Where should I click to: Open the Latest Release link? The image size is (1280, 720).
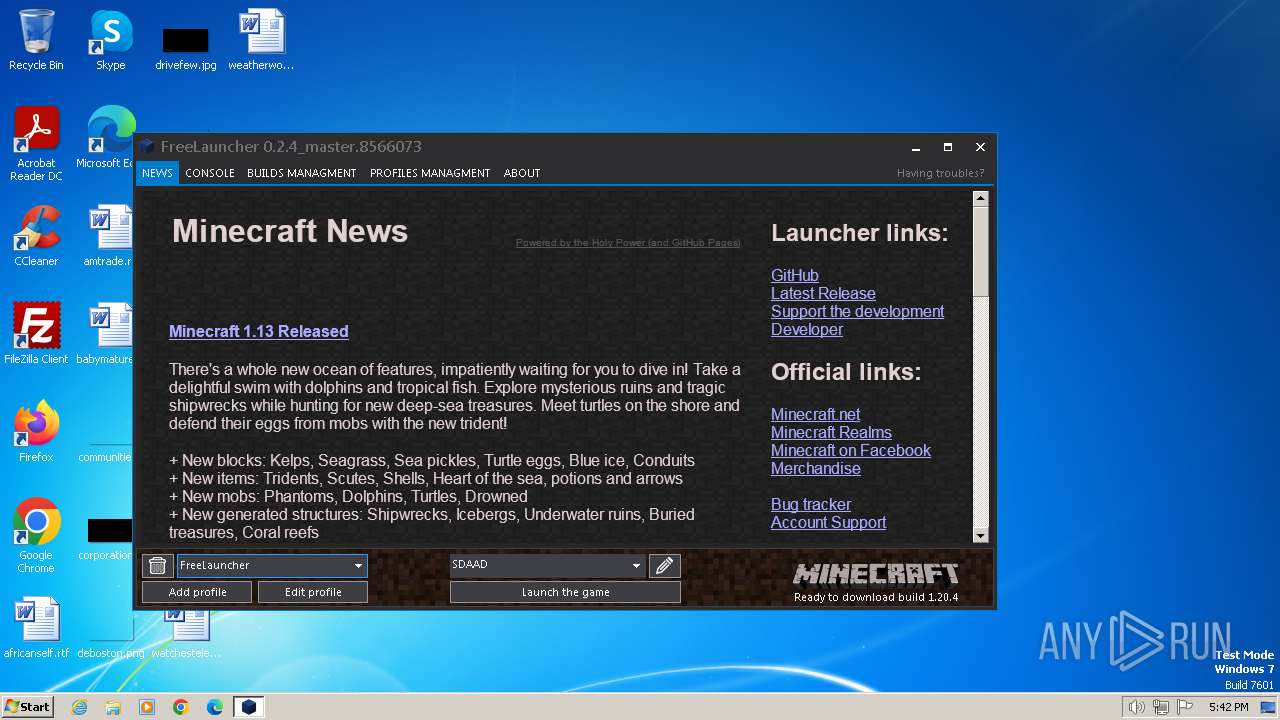pyautogui.click(x=823, y=293)
